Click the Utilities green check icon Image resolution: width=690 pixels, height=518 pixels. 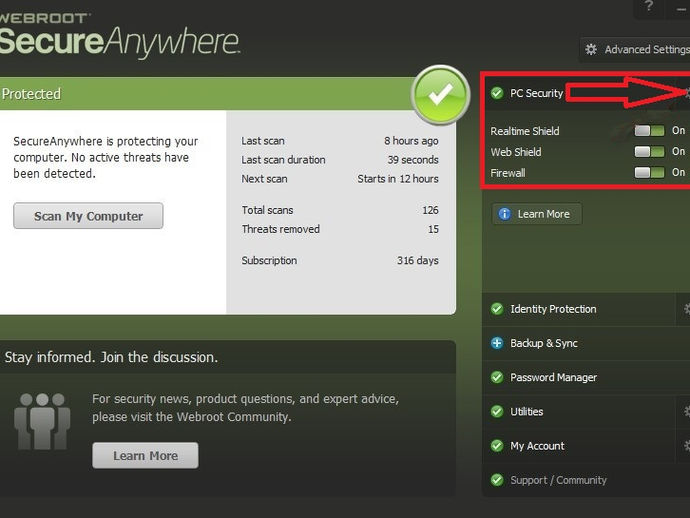pyautogui.click(x=497, y=411)
